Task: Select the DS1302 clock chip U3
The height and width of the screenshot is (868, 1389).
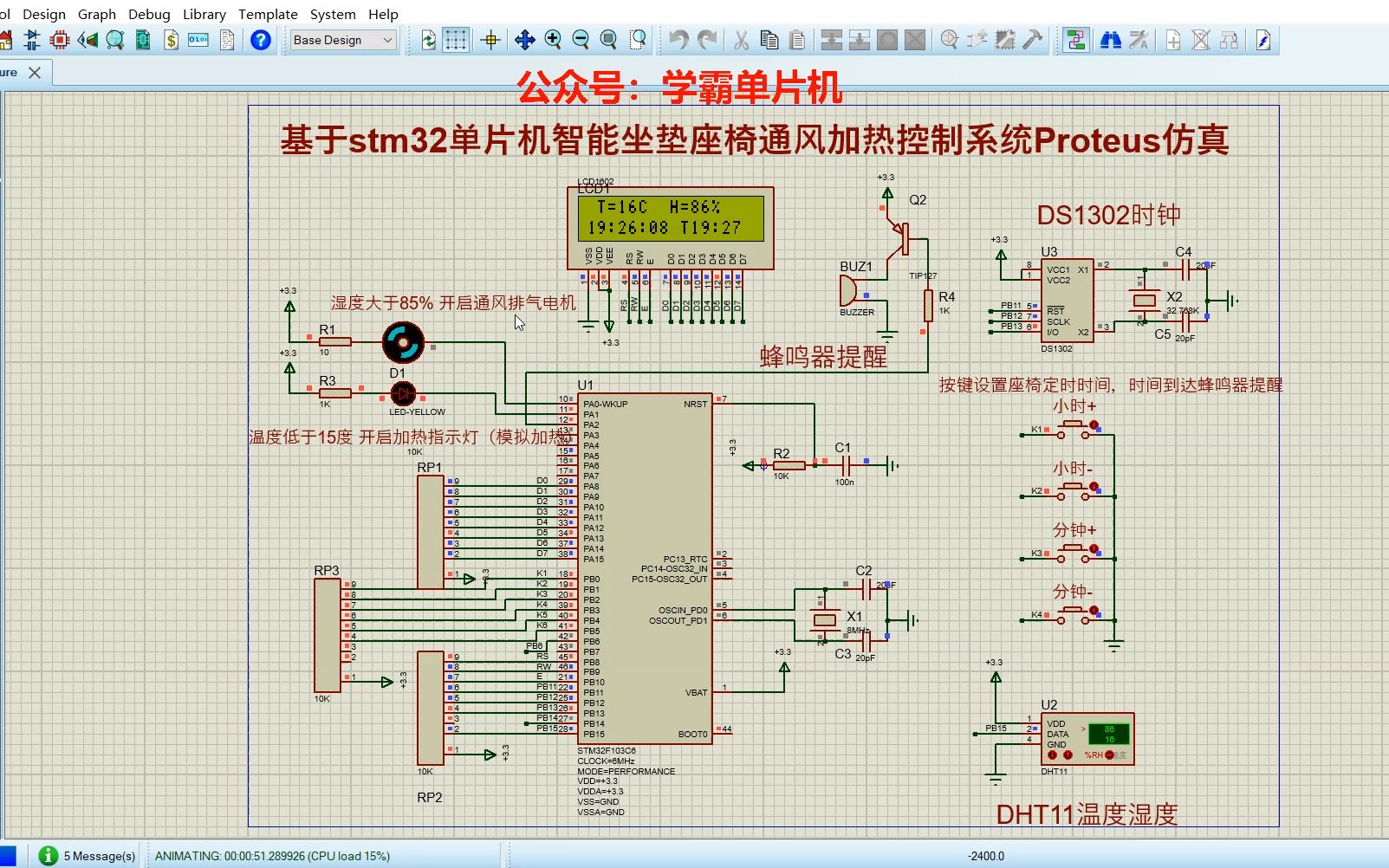Action: [1067, 301]
